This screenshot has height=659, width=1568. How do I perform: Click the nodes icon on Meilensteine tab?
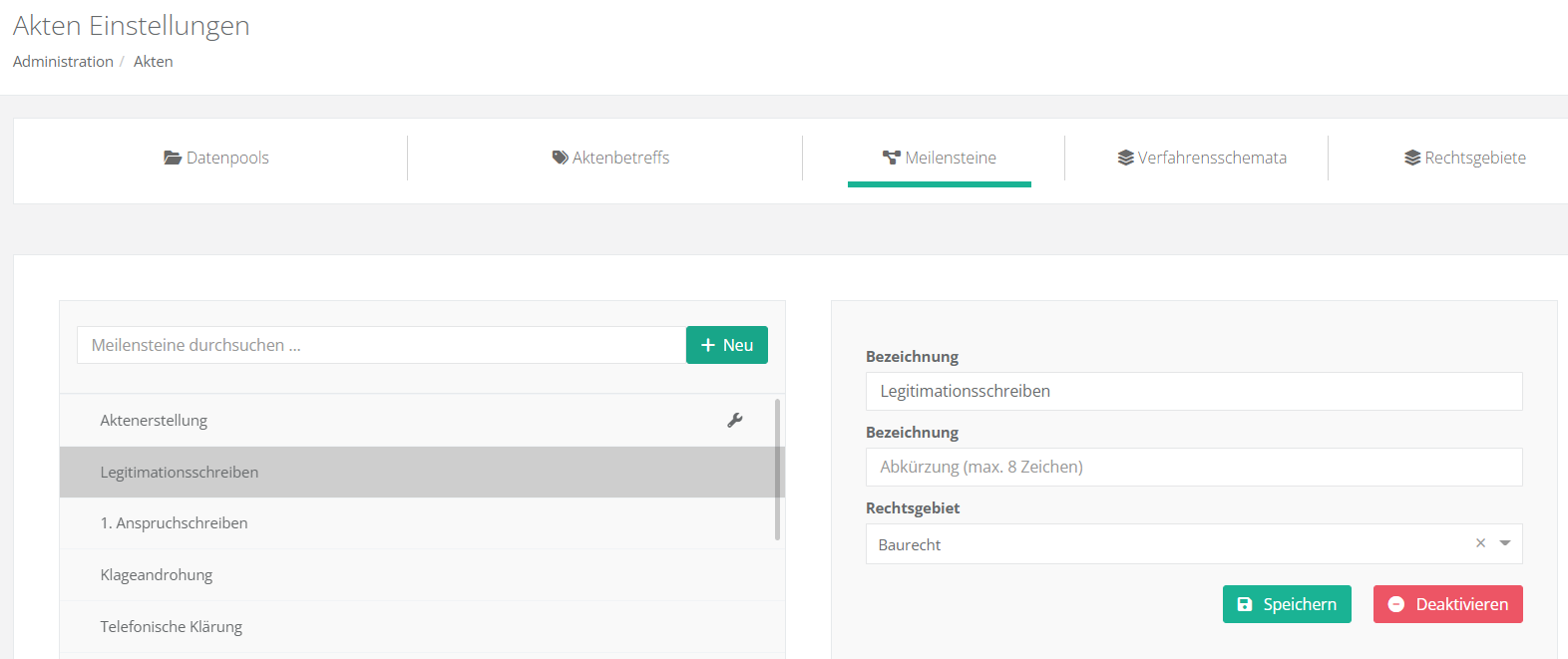892,158
